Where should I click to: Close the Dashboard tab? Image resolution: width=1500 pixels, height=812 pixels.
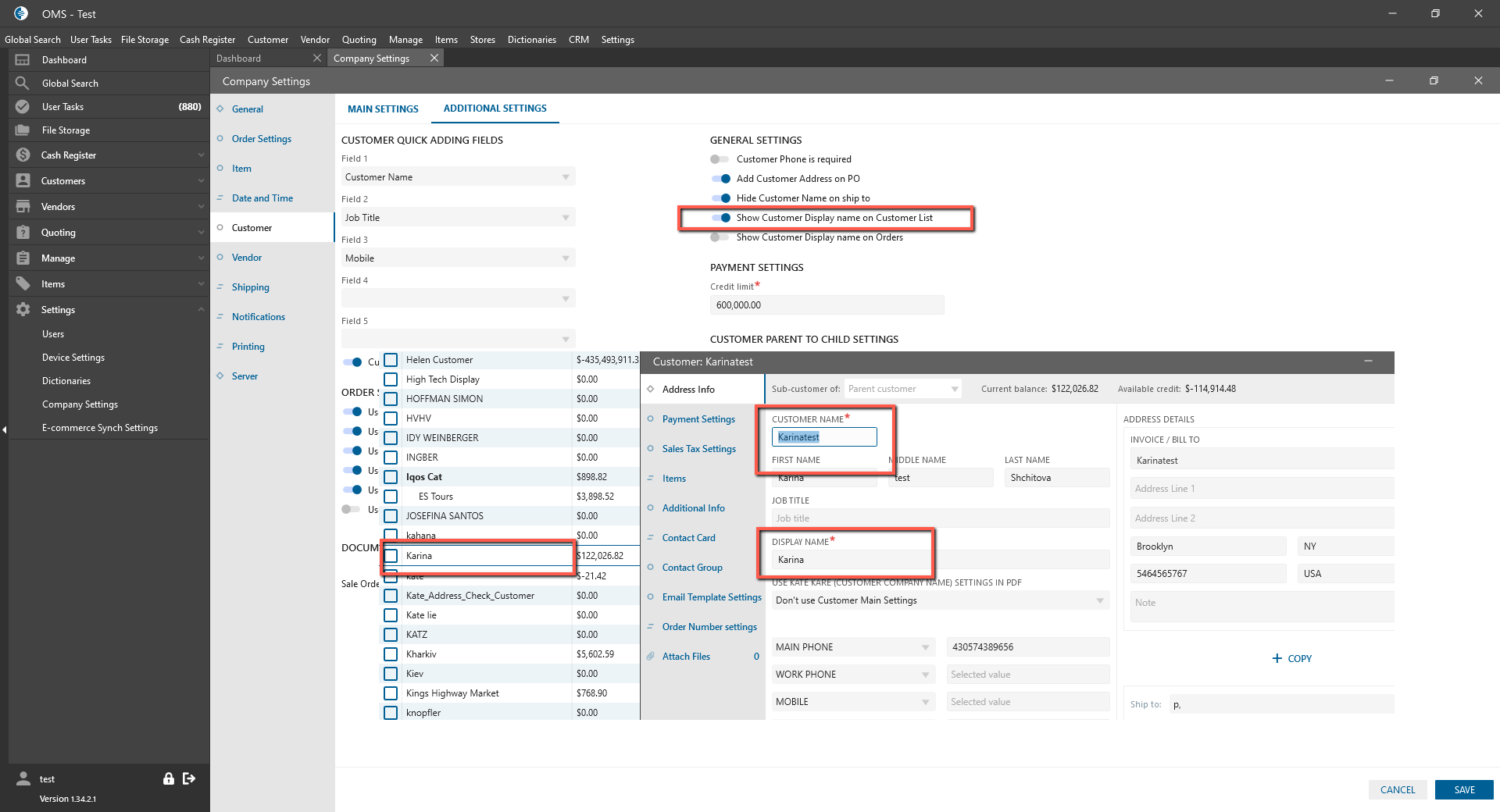click(316, 59)
